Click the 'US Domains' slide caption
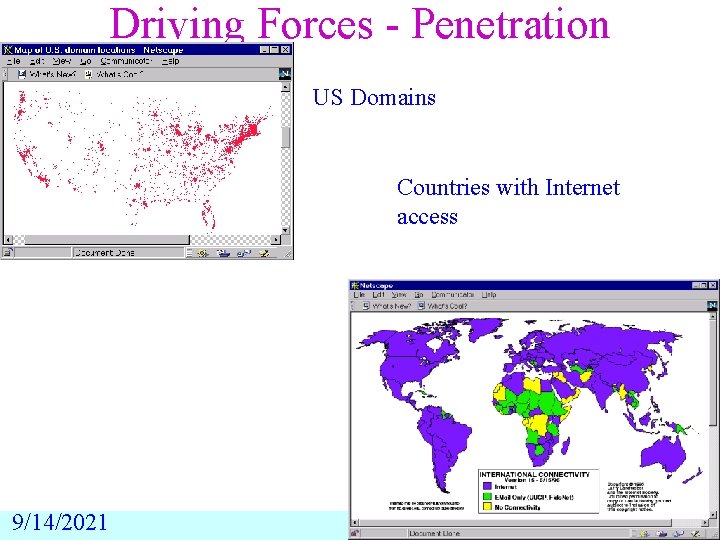Image resolution: width=720 pixels, height=540 pixels. 374,97
